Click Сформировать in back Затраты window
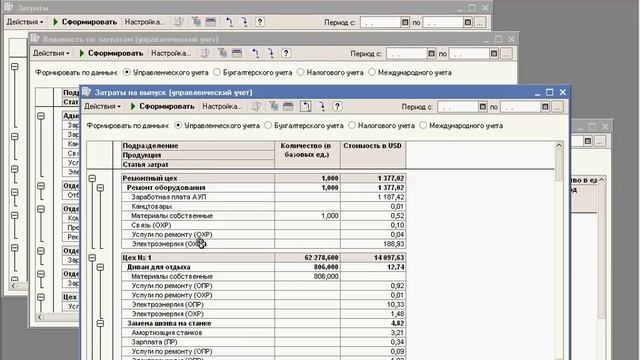The height and width of the screenshot is (360, 640). tap(85, 22)
